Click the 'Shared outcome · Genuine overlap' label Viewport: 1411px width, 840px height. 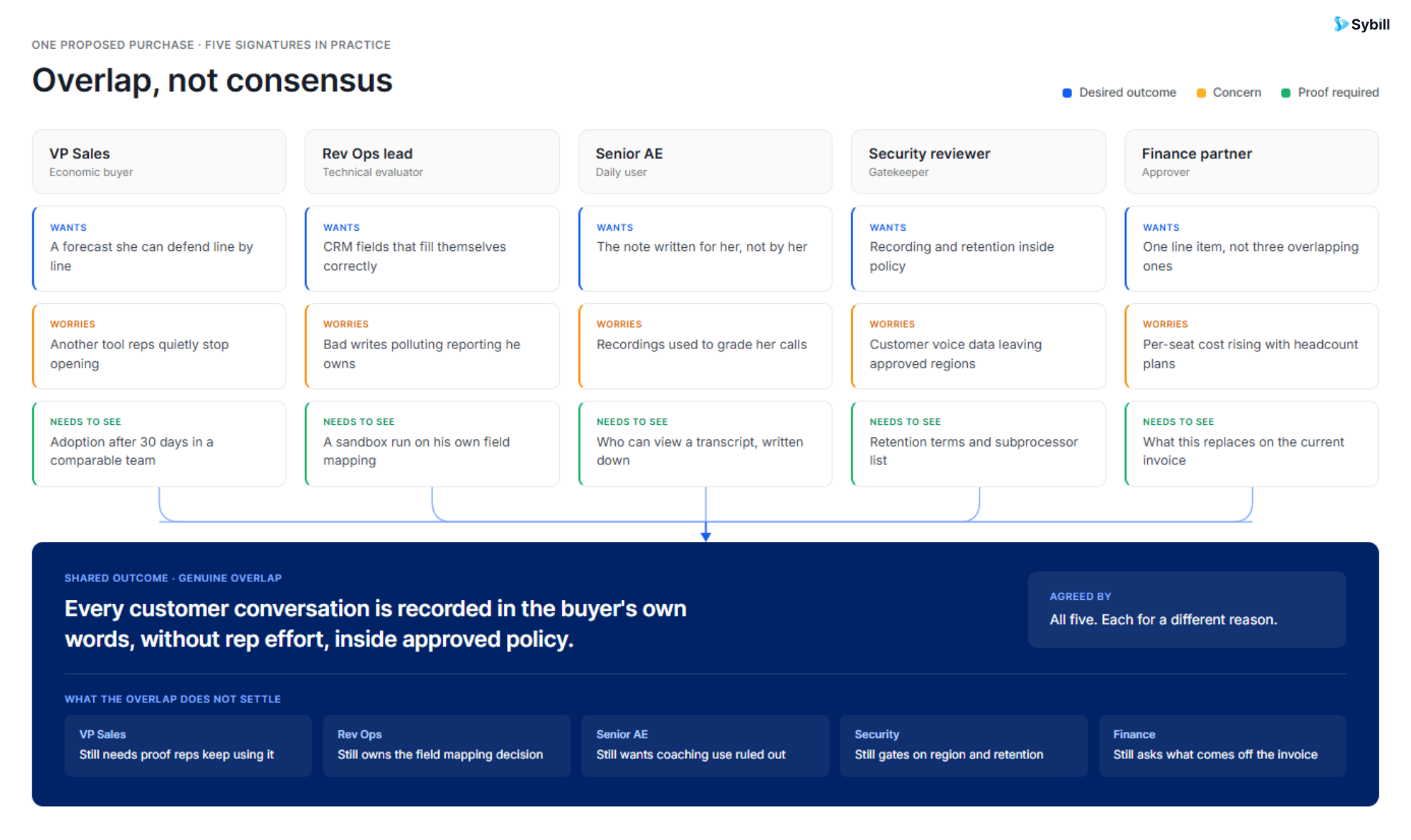173,578
